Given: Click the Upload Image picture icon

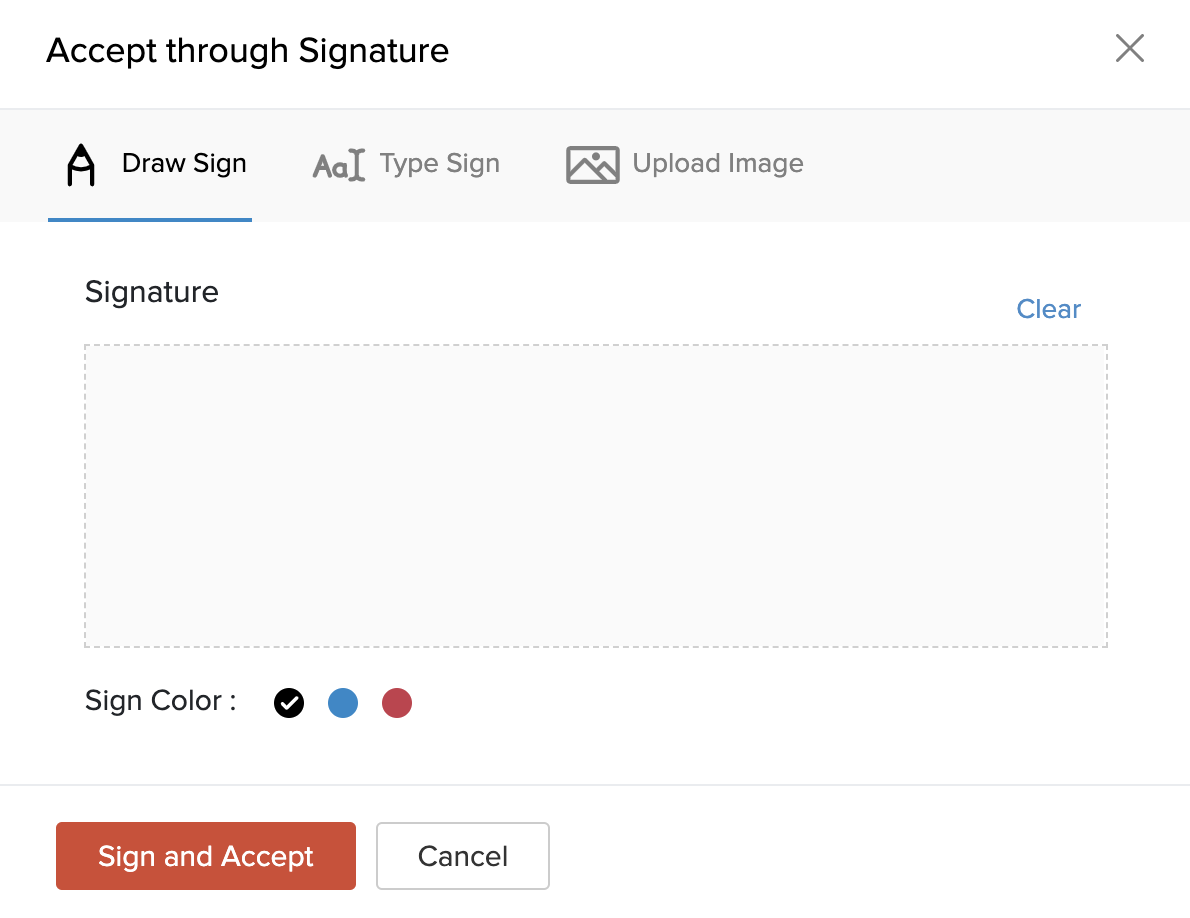Looking at the screenshot, I should pyautogui.click(x=592, y=165).
